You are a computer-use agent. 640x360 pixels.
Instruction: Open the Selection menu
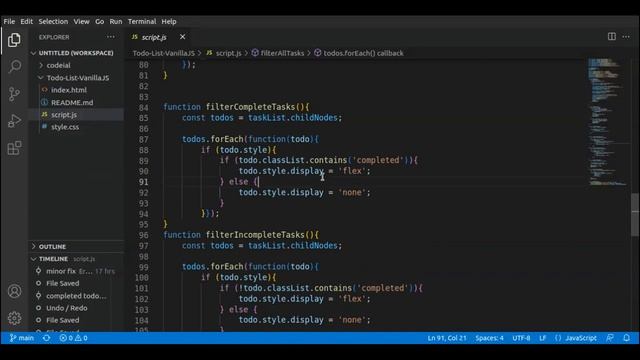click(53, 22)
